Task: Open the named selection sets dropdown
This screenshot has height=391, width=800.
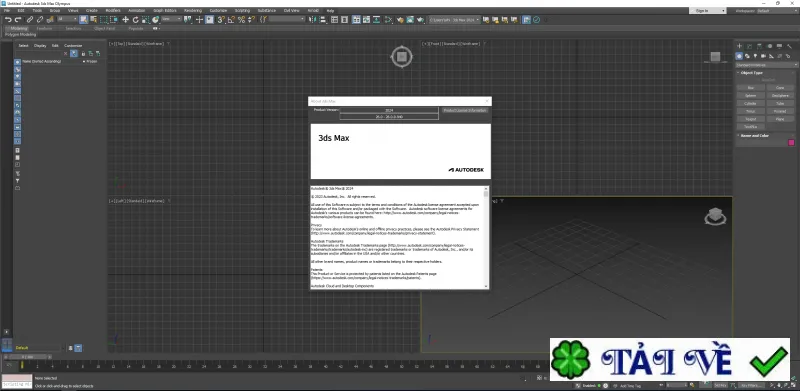Action: [x=286, y=19]
